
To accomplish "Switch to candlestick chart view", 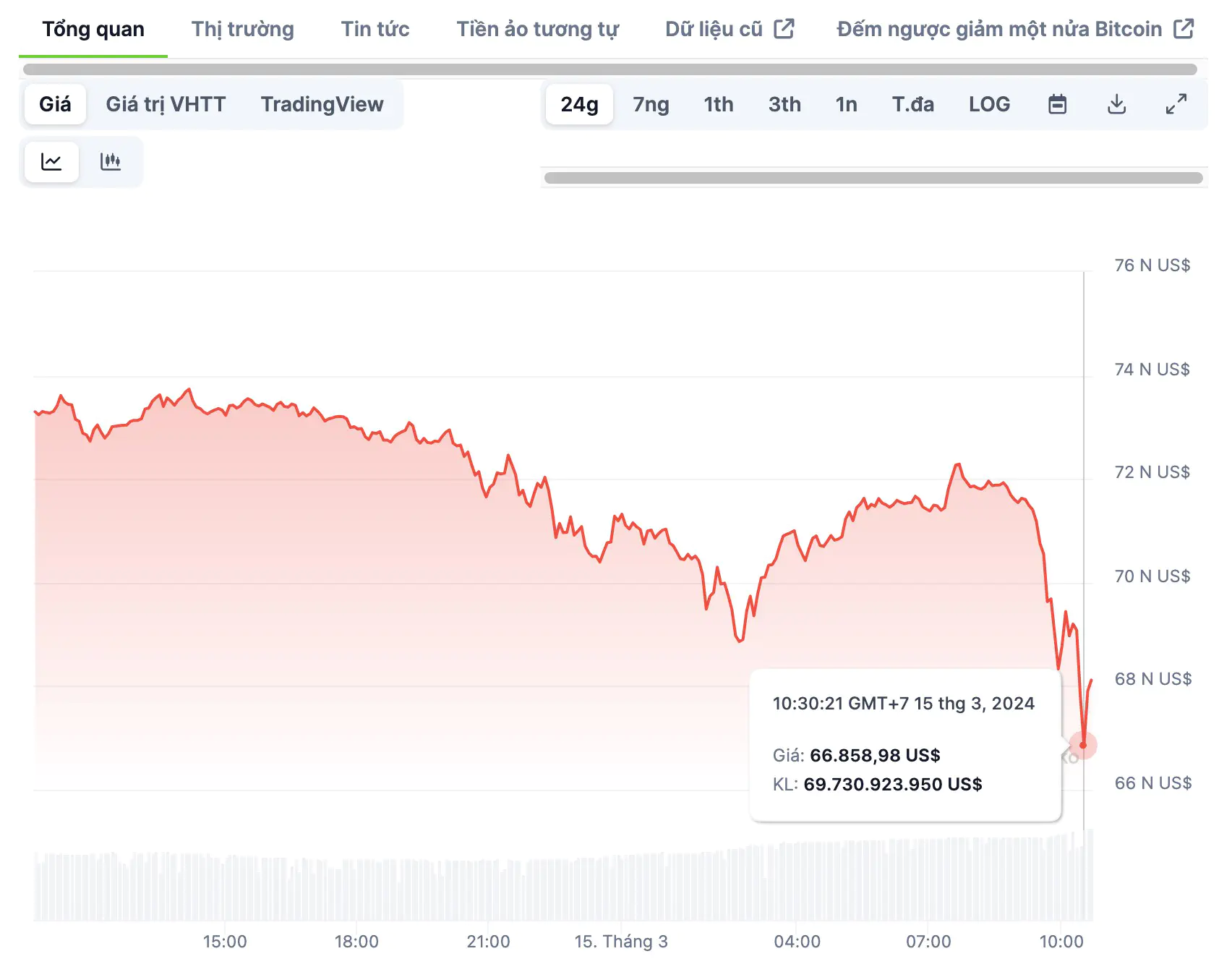I will click(111, 161).
